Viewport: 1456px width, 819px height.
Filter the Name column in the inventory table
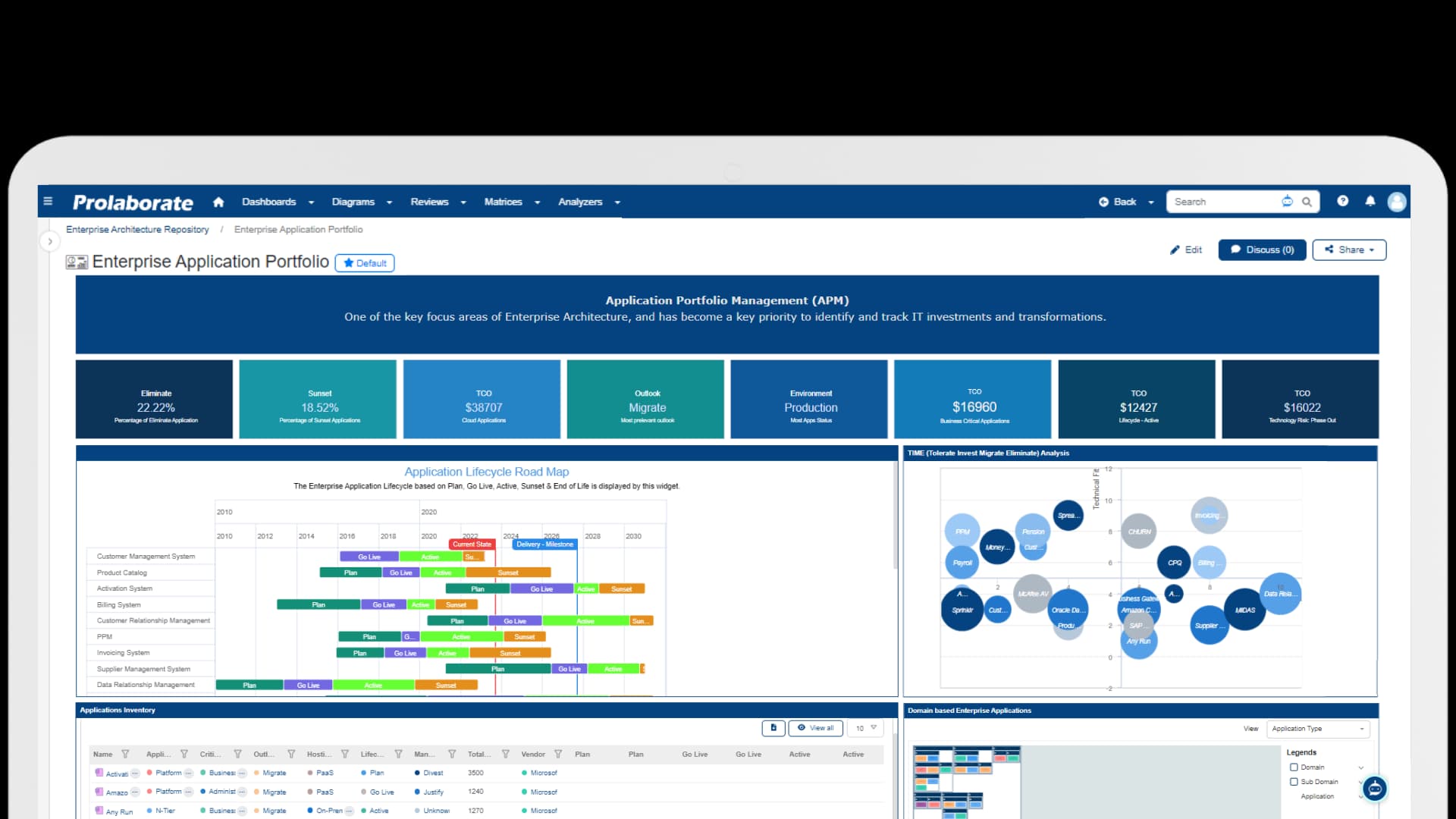coord(125,755)
